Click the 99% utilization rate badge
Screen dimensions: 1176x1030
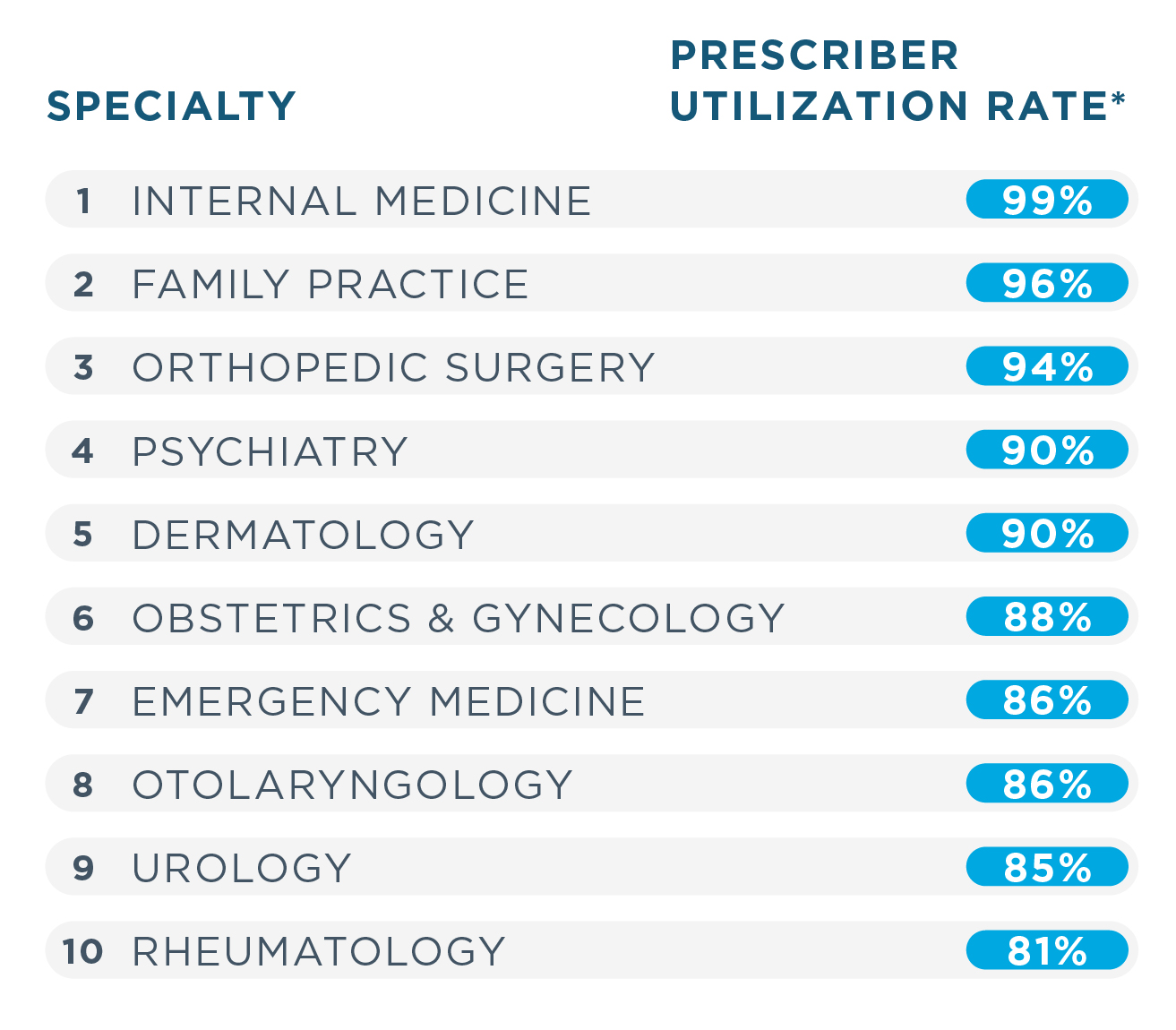pyautogui.click(x=1046, y=200)
